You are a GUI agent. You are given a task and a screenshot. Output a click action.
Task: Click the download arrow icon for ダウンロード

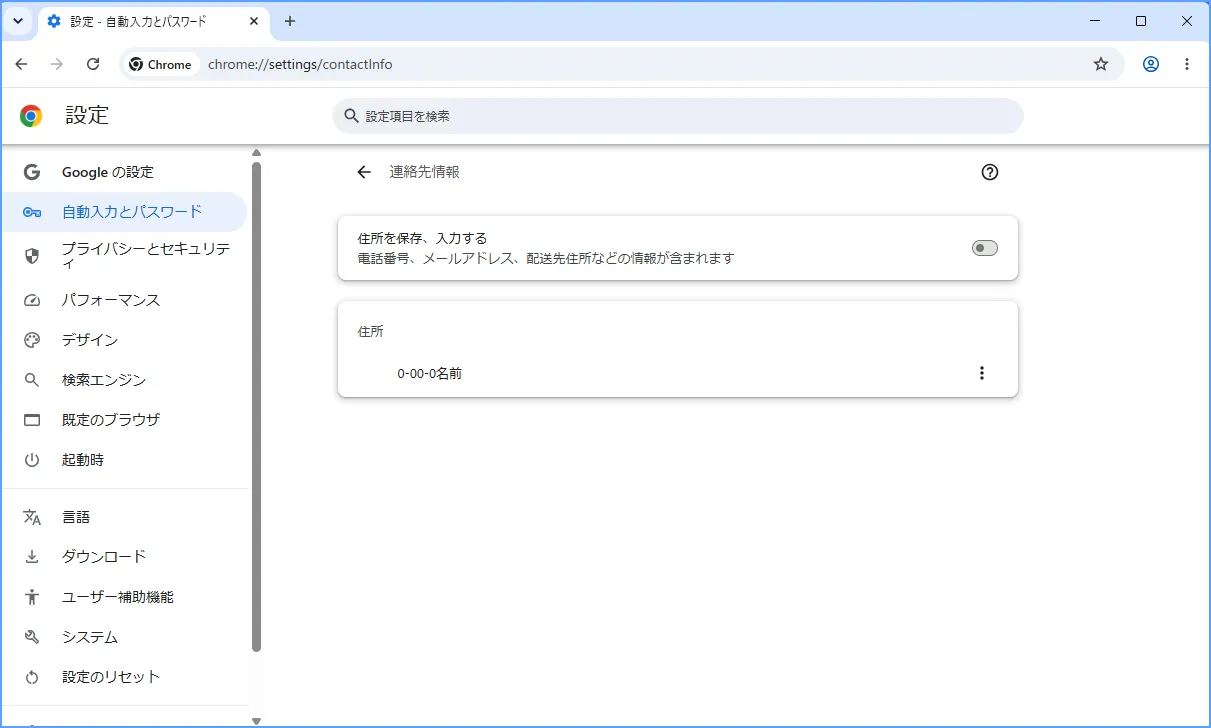pos(32,557)
